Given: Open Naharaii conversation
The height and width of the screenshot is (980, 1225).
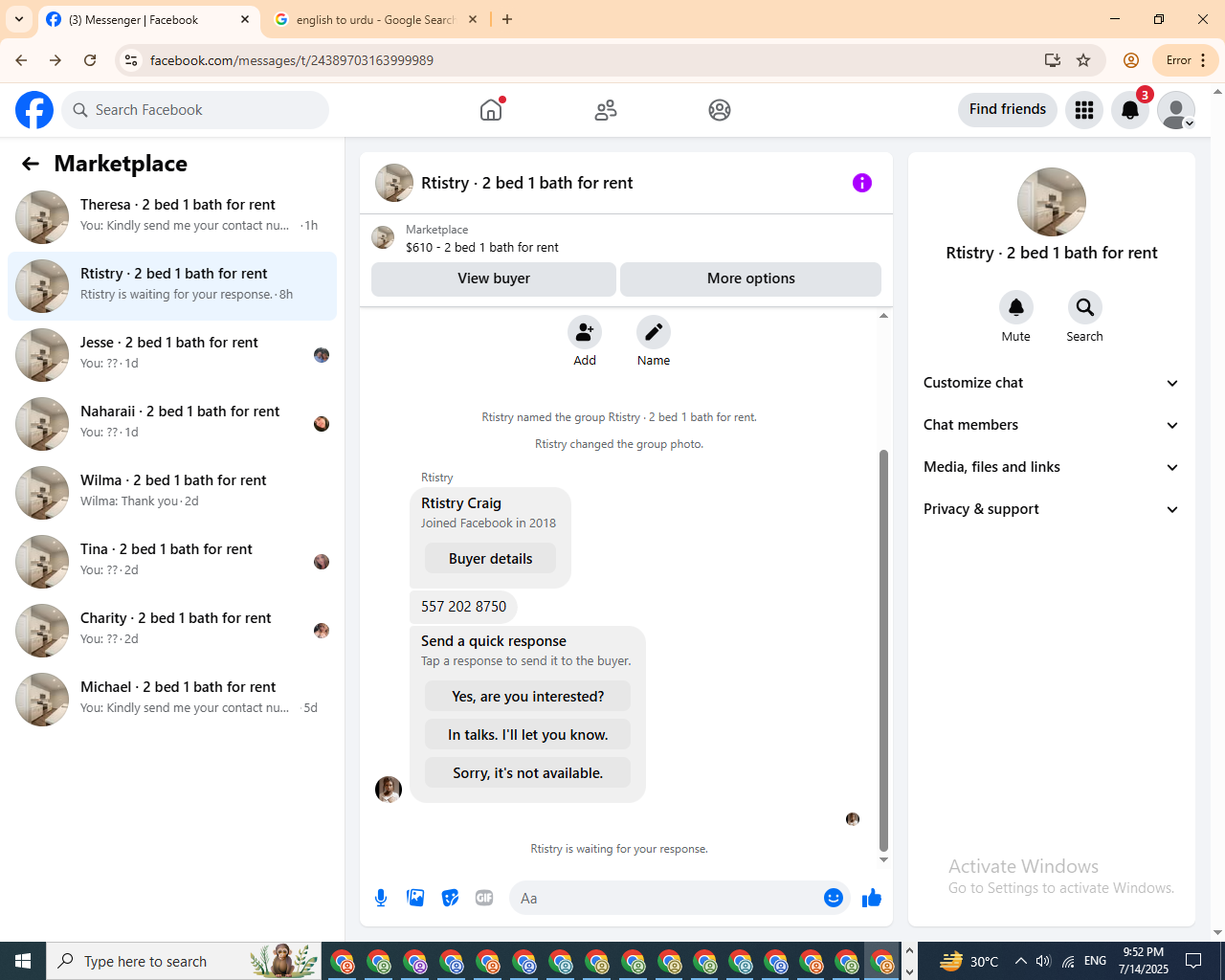Looking at the screenshot, I should (172, 424).
